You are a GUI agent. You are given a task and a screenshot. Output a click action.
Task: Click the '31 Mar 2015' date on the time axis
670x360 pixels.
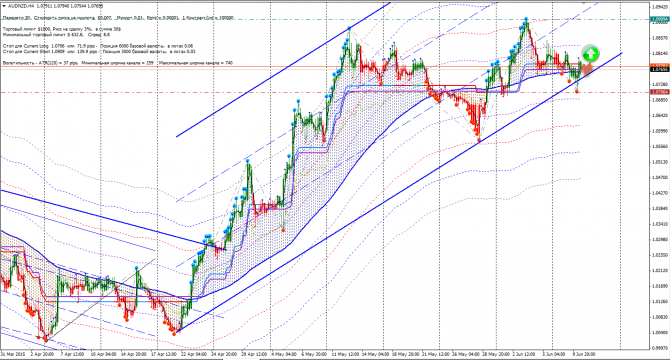click(12, 354)
